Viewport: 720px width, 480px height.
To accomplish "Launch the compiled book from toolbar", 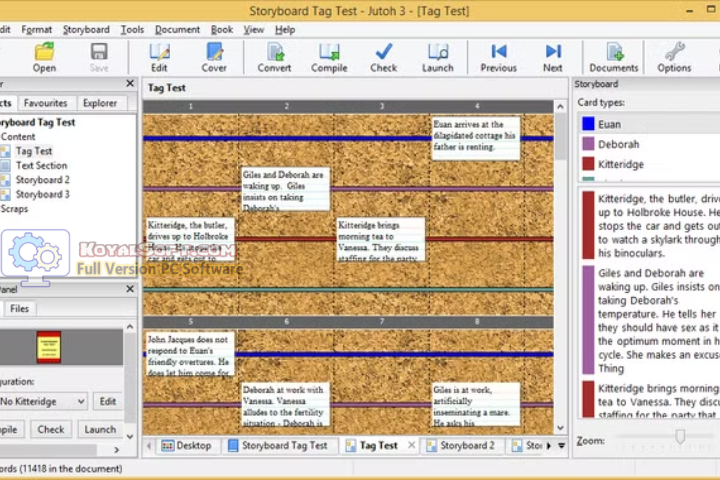I will coord(437,57).
